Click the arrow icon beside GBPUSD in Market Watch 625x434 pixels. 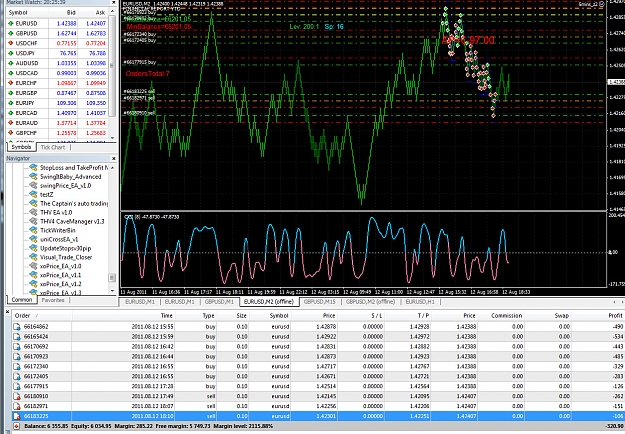(11, 33)
